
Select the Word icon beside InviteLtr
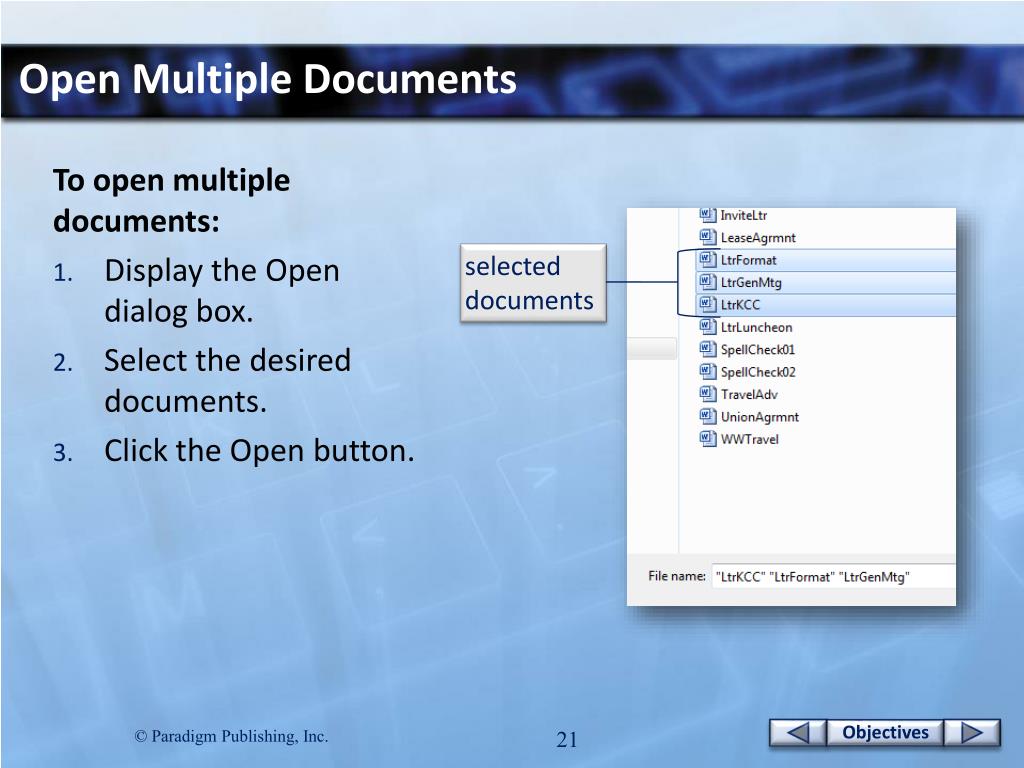pyautogui.click(x=707, y=214)
